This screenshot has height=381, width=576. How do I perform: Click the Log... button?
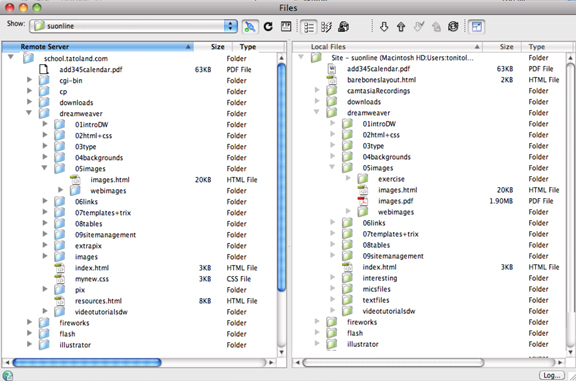click(552, 375)
